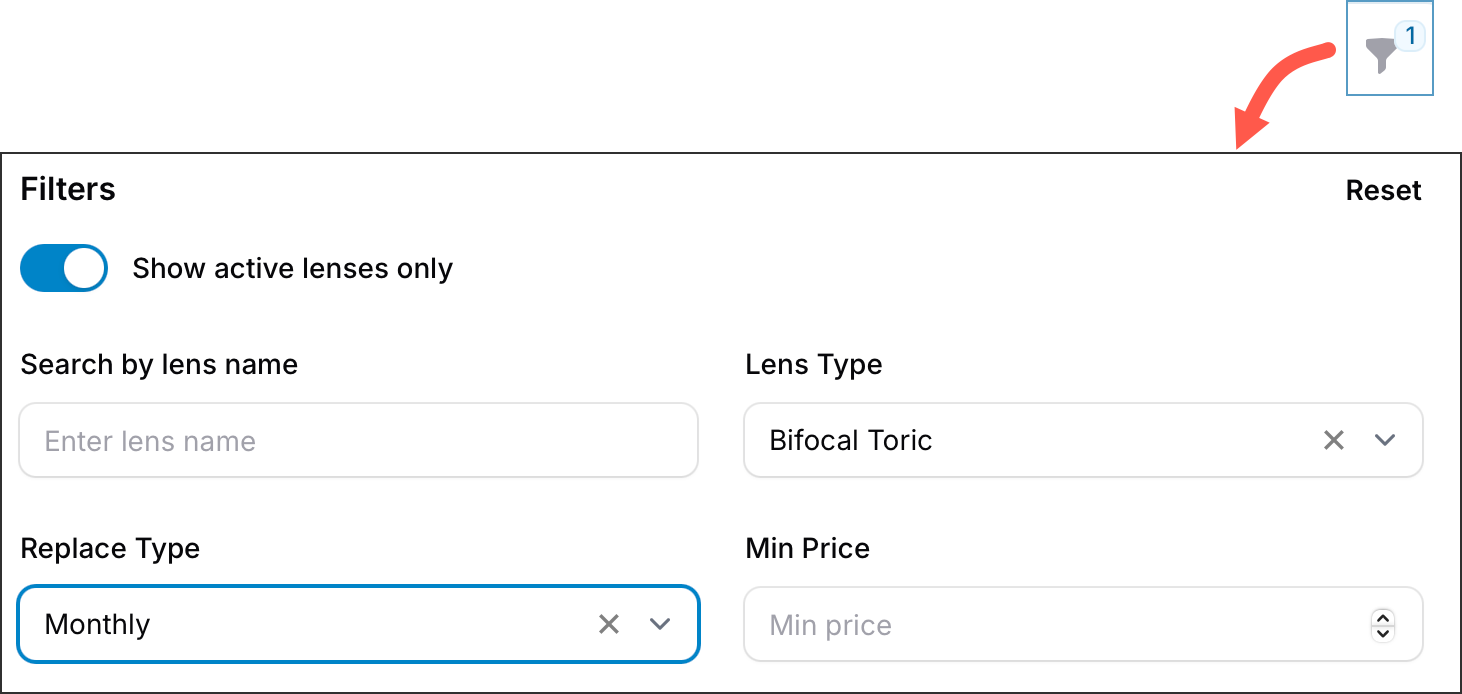Toggle the Show active lenses only switch
The height and width of the screenshot is (694, 1462).
tap(64, 268)
